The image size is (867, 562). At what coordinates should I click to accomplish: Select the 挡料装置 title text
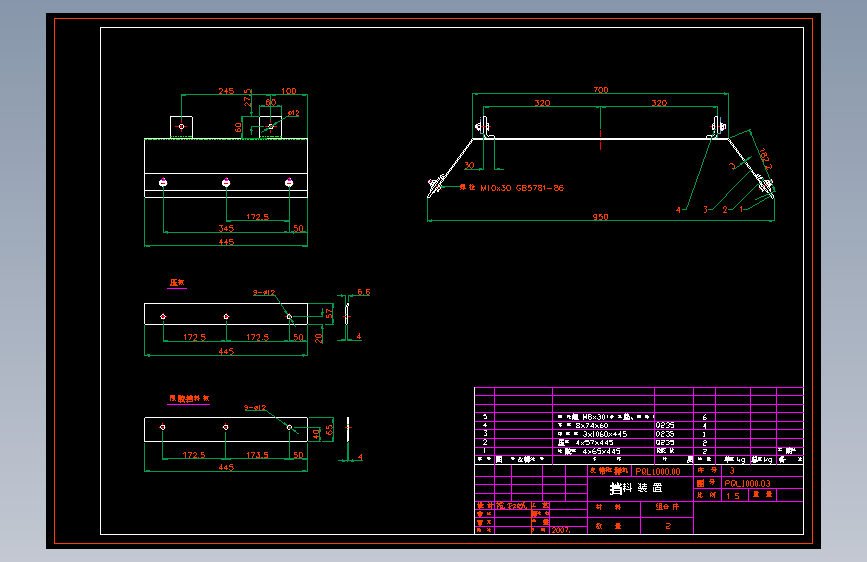(x=636, y=488)
